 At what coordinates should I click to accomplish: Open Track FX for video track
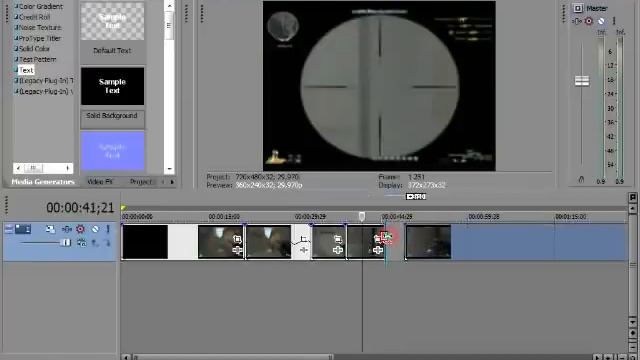(x=67, y=229)
